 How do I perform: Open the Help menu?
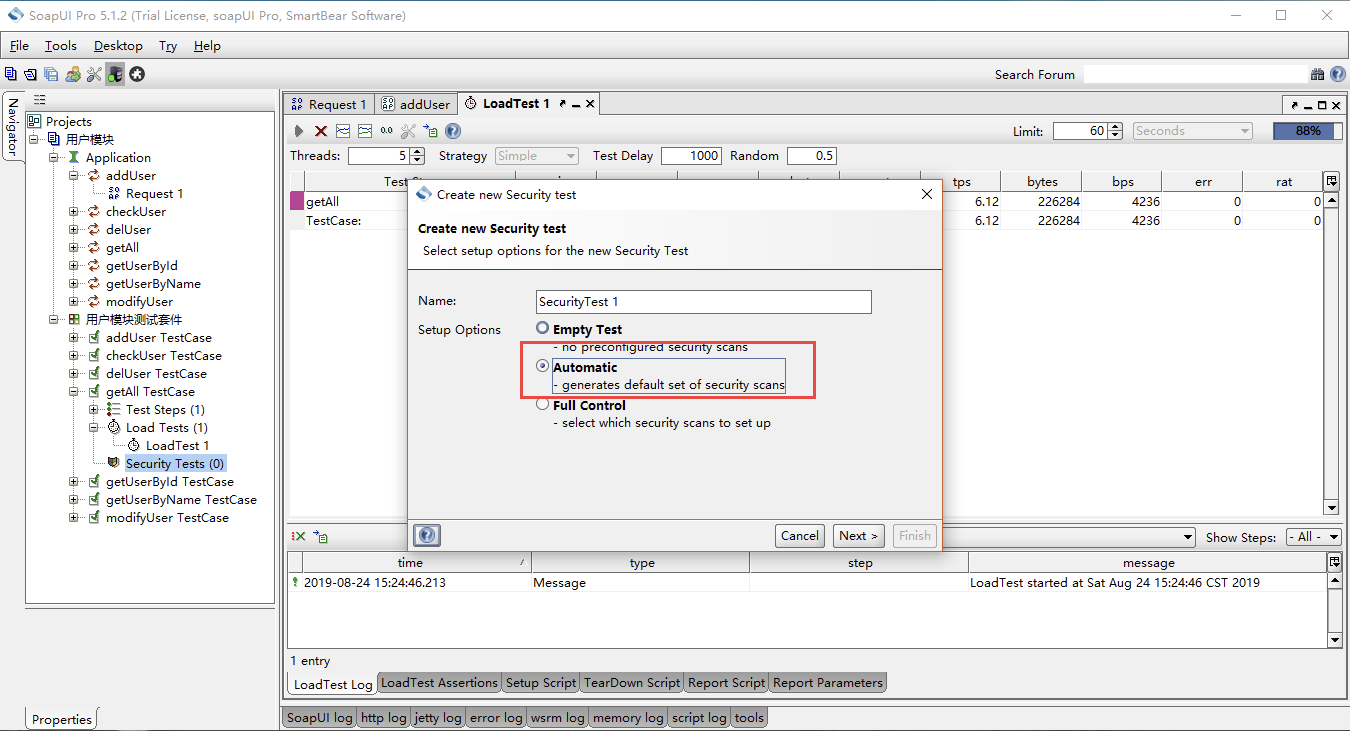pyautogui.click(x=207, y=46)
